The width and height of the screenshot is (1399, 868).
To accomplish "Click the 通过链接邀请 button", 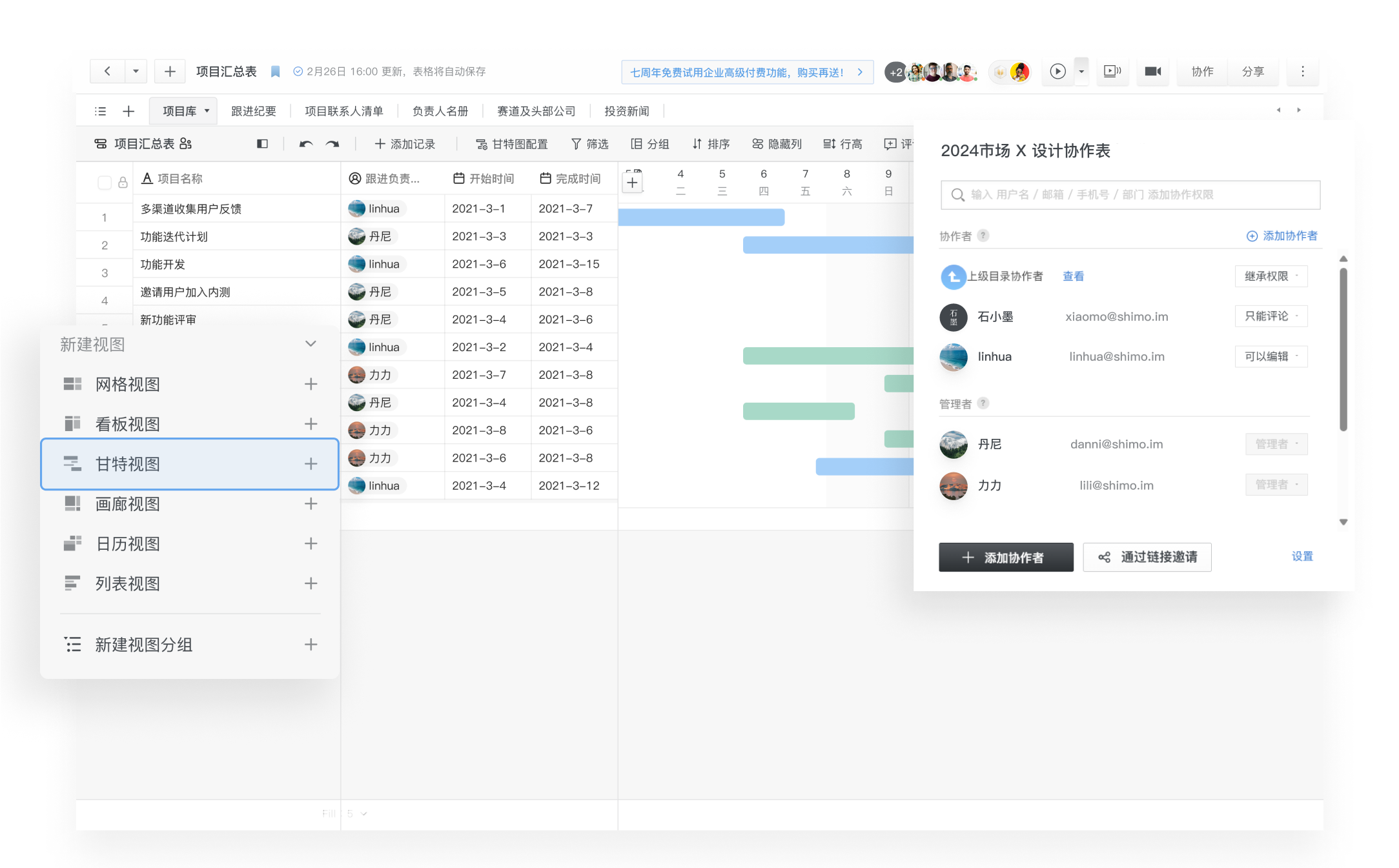I will (1147, 557).
